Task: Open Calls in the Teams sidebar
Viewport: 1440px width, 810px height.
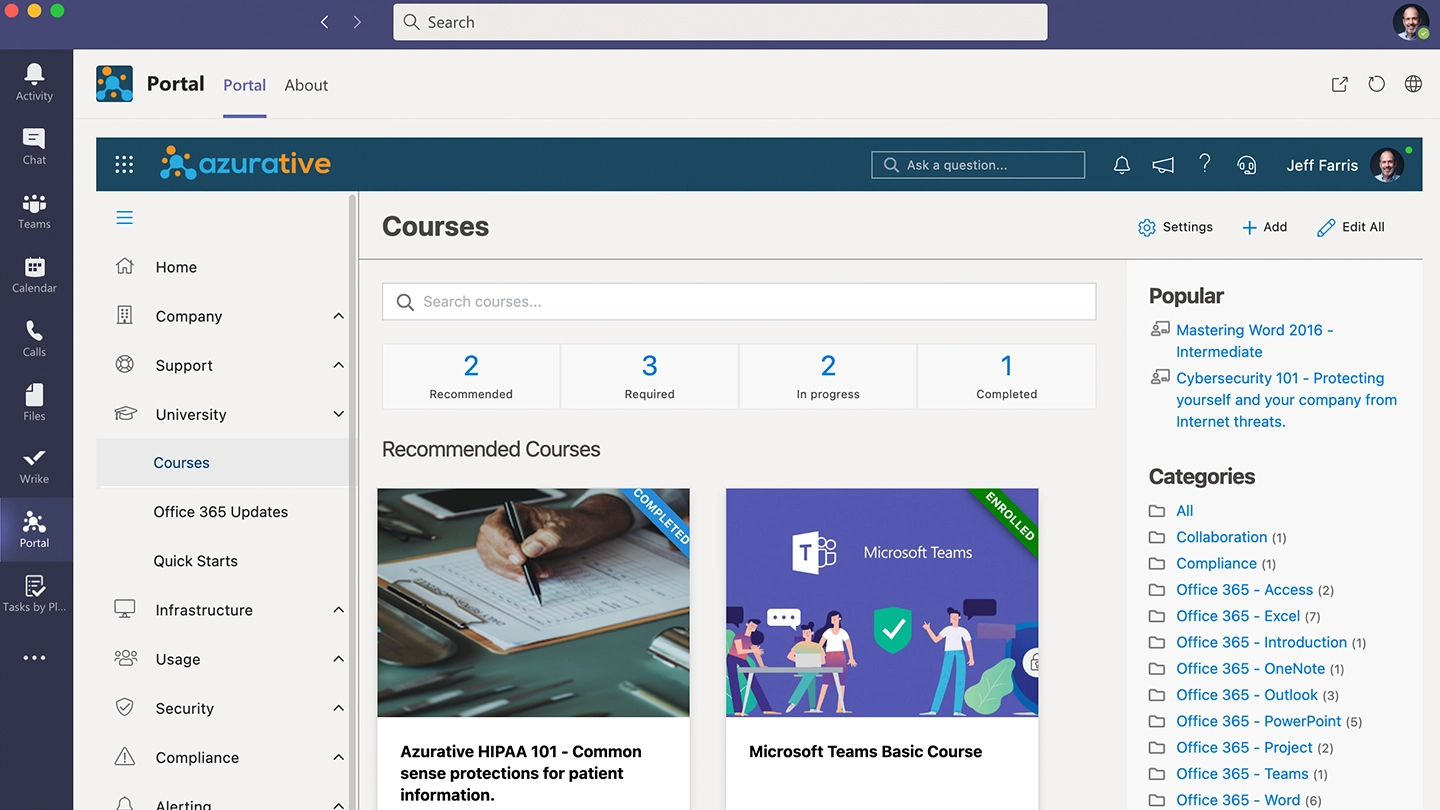Action: (34, 338)
